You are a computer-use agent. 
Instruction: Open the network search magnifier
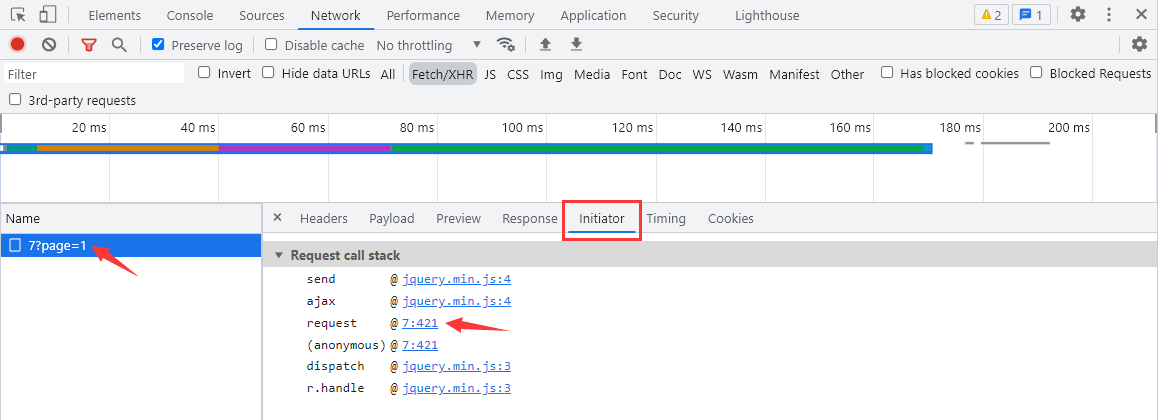pos(119,45)
